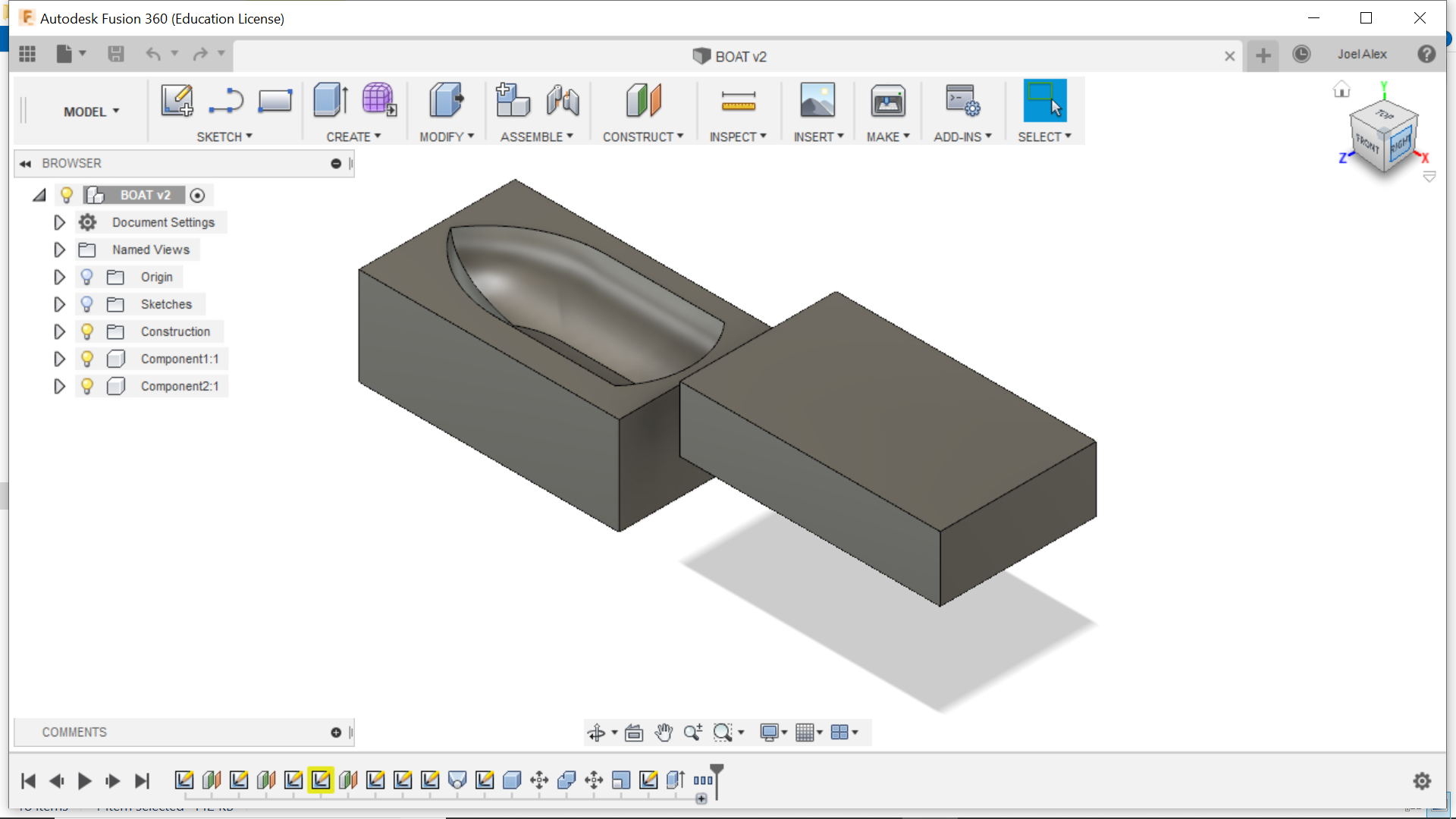Click the Joint icon in Assemble
Image resolution: width=1456 pixels, height=819 pixels.
[563, 100]
